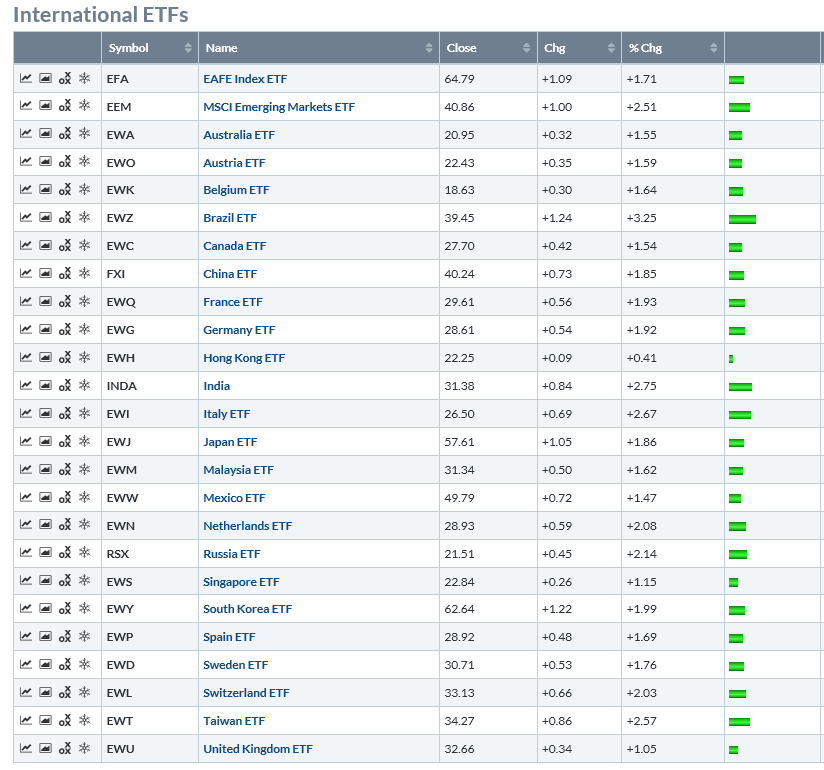The image size is (824, 770).
Task: Open seasonality snowflake icon for EWG row
Action: [x=84, y=330]
